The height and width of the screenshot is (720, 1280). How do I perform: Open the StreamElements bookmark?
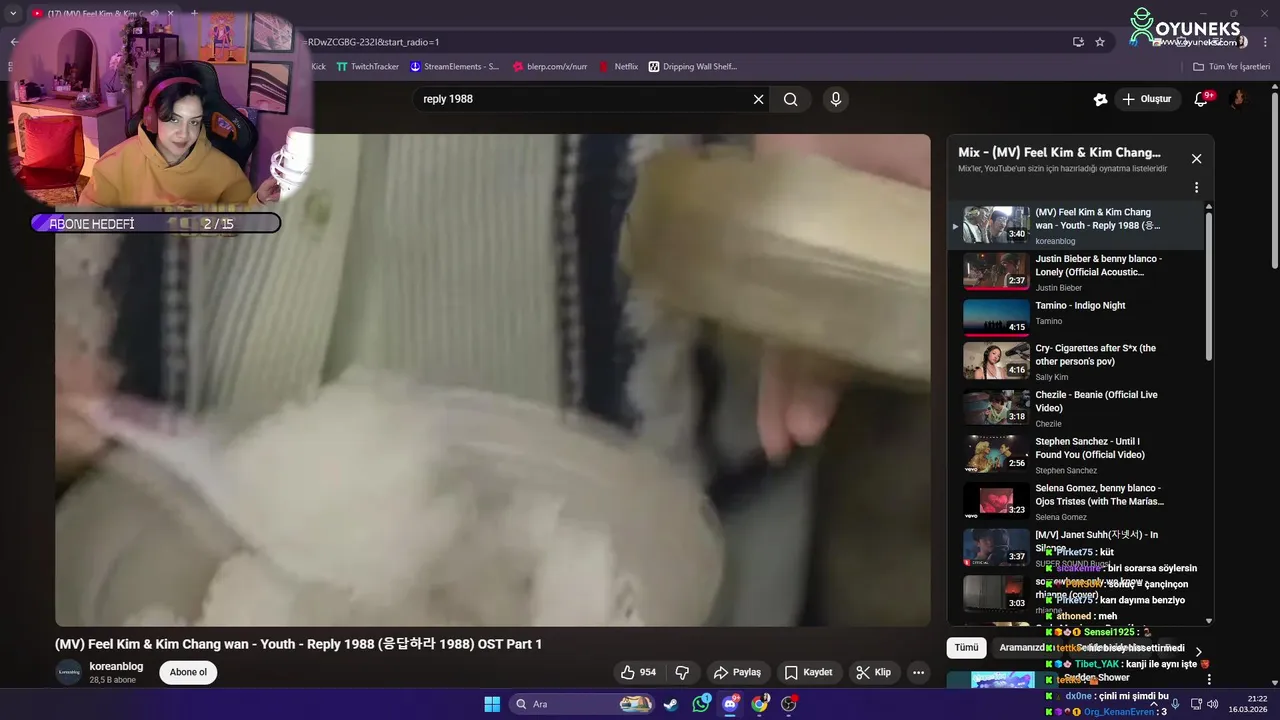pyautogui.click(x=454, y=67)
